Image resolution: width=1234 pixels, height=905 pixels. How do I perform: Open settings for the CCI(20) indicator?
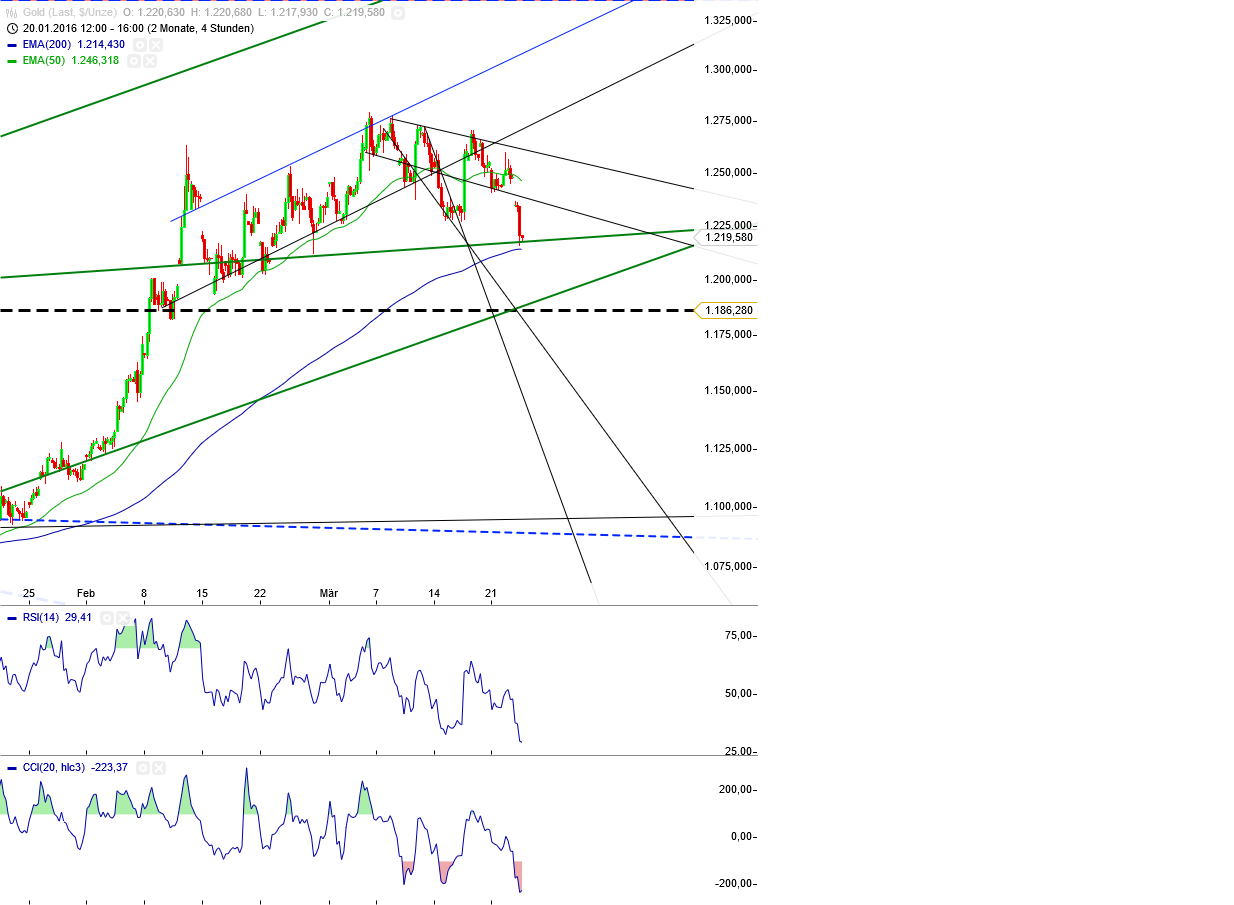pyautogui.click(x=143, y=768)
